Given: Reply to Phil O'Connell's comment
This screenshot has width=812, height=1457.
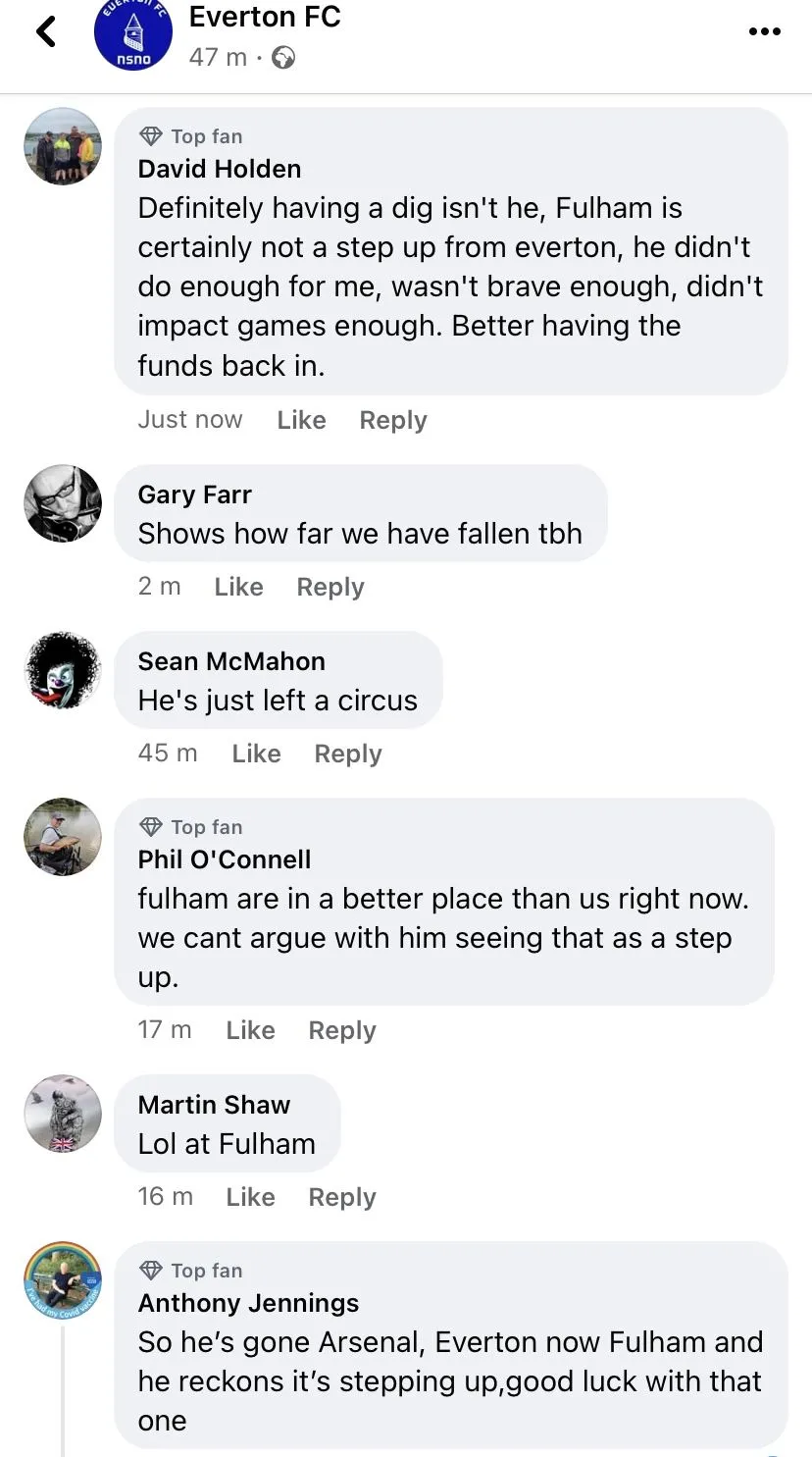Looking at the screenshot, I should tap(342, 1030).
